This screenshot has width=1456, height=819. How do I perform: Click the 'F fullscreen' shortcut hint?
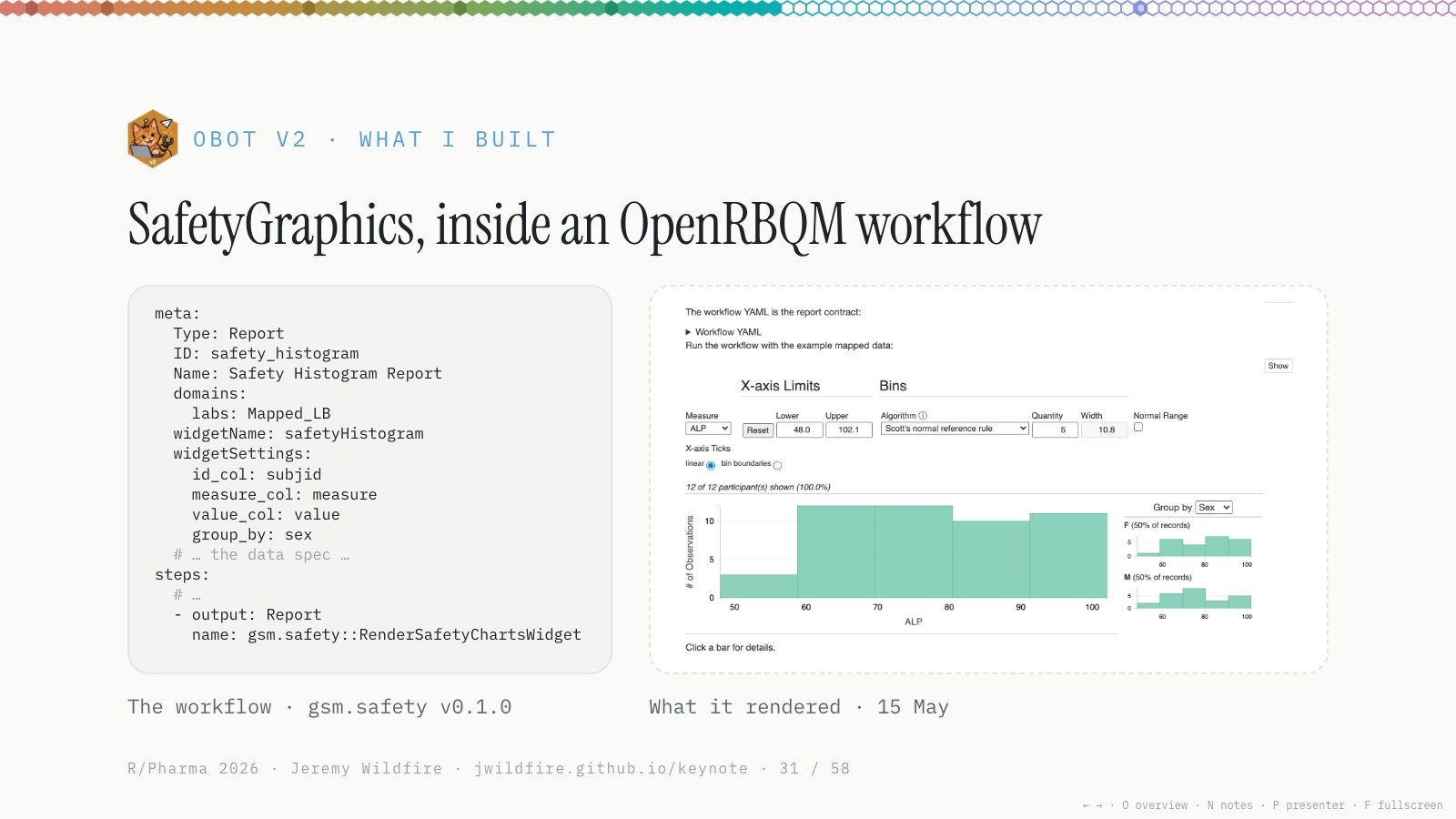point(1403,805)
